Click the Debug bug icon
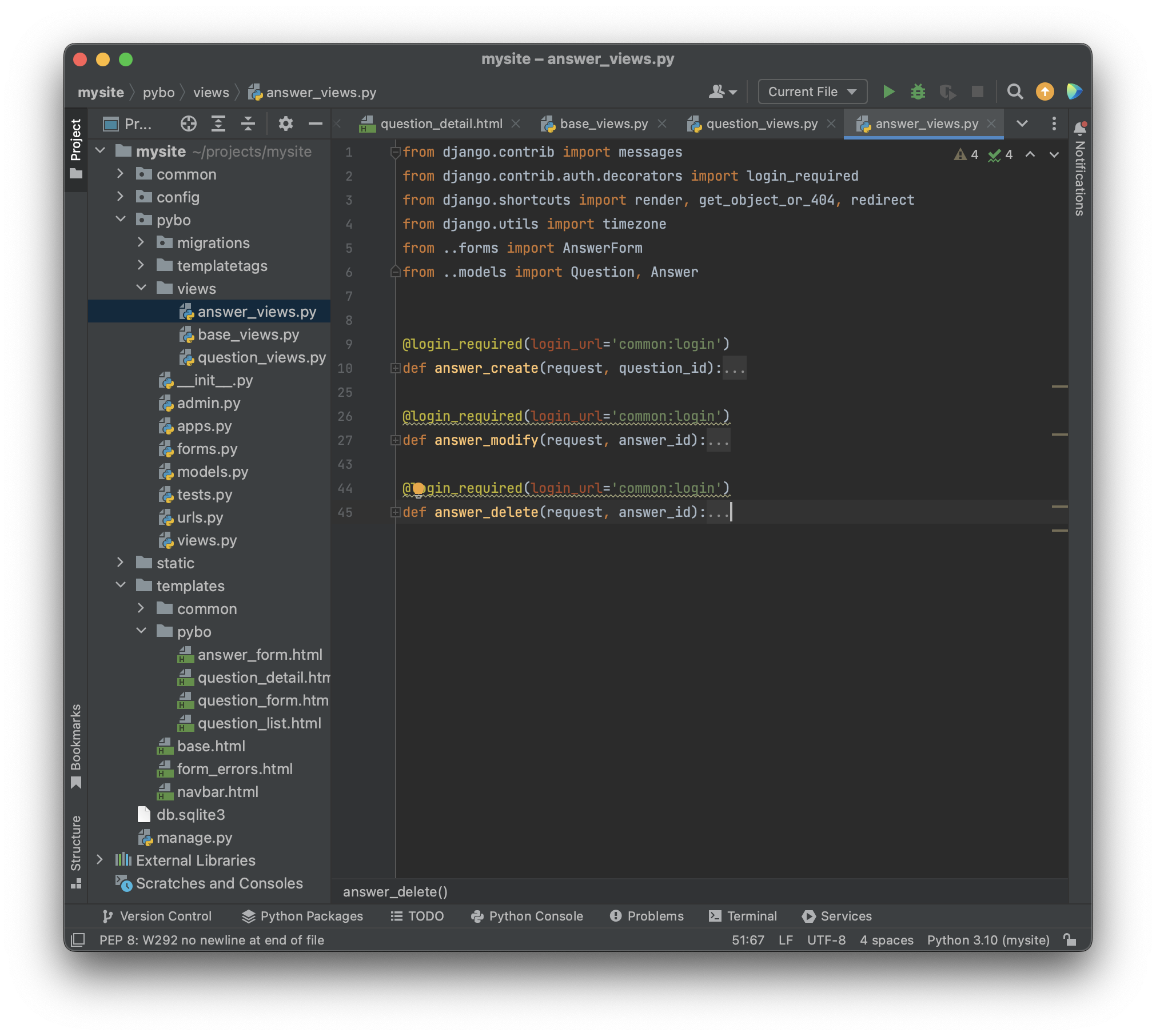The width and height of the screenshot is (1156, 1036). click(918, 91)
